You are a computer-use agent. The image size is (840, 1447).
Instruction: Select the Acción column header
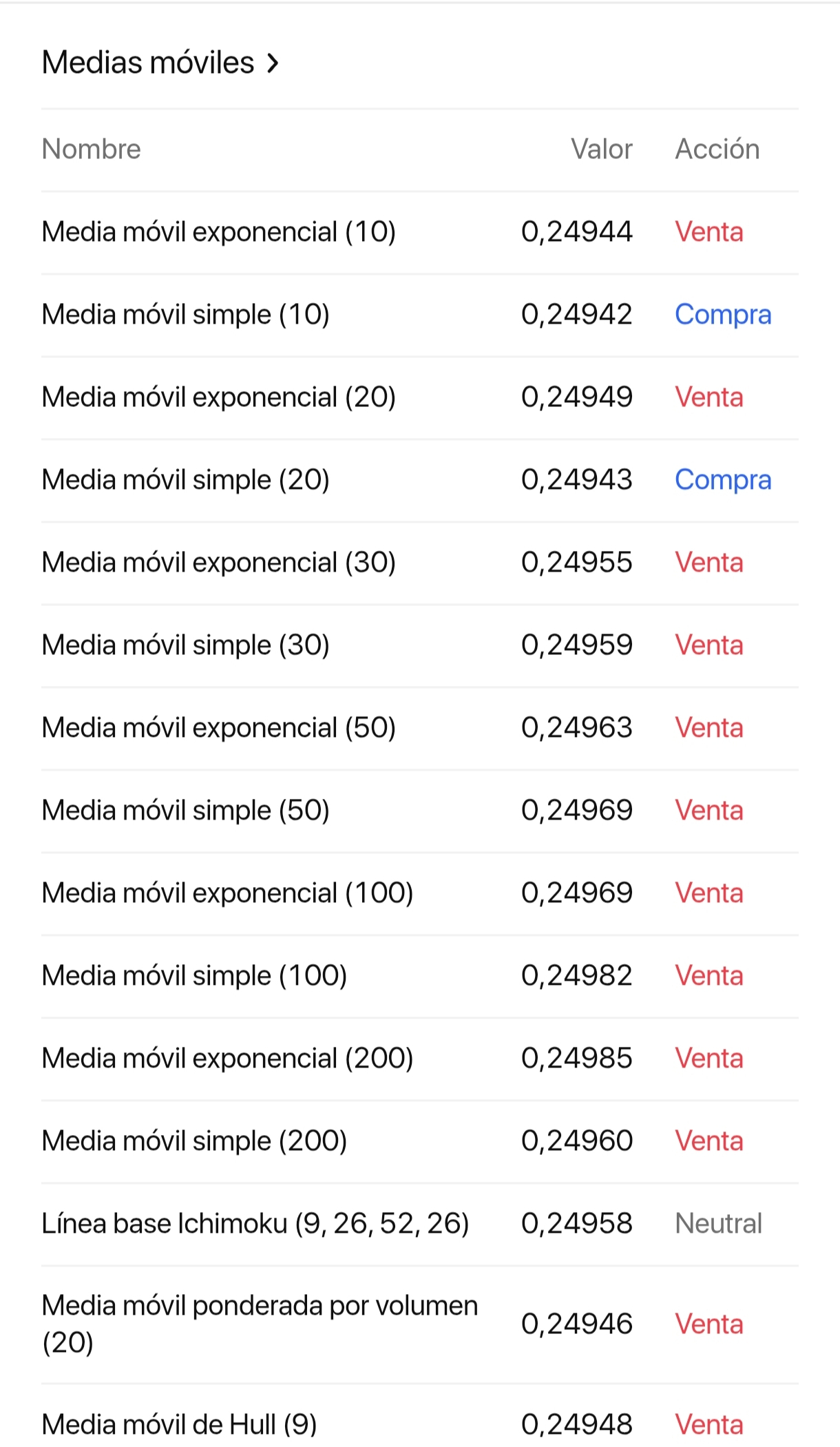click(x=717, y=149)
